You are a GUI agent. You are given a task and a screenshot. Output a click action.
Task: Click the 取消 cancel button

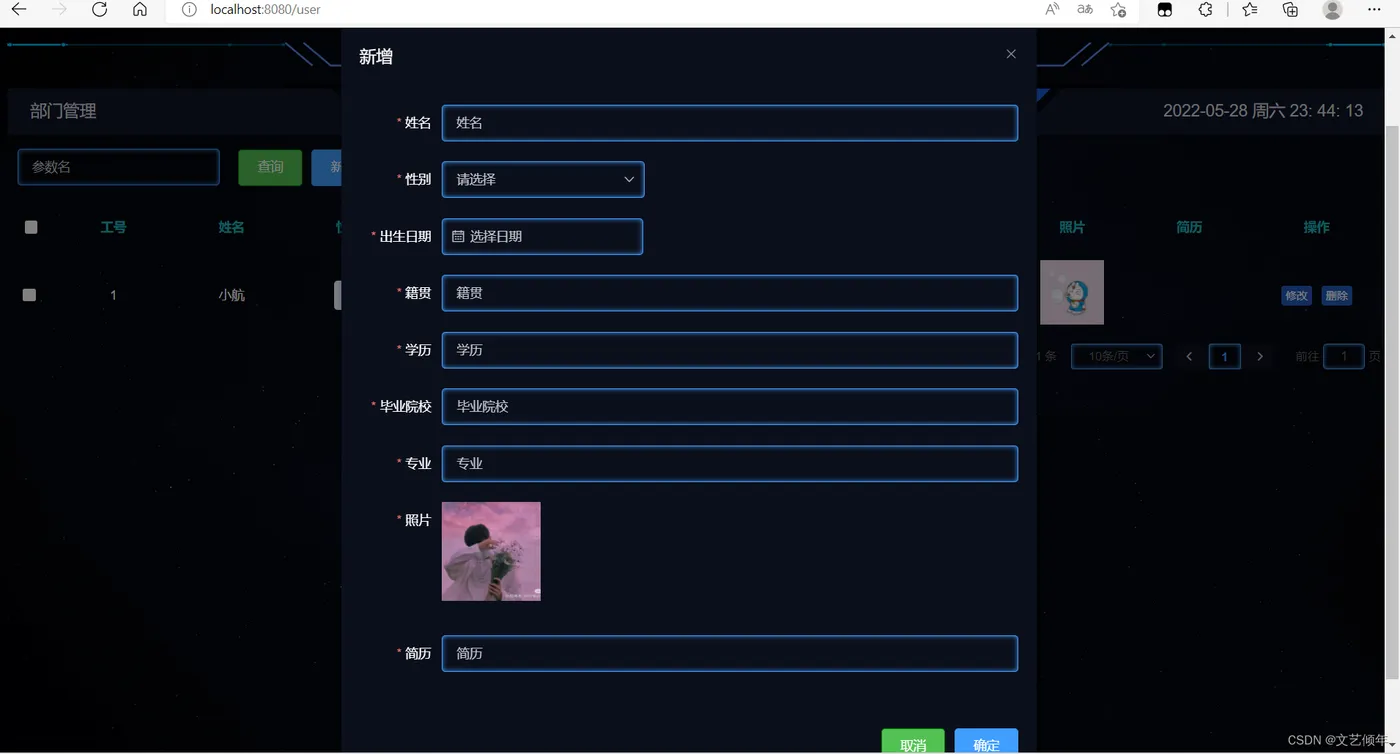pyautogui.click(x=913, y=744)
